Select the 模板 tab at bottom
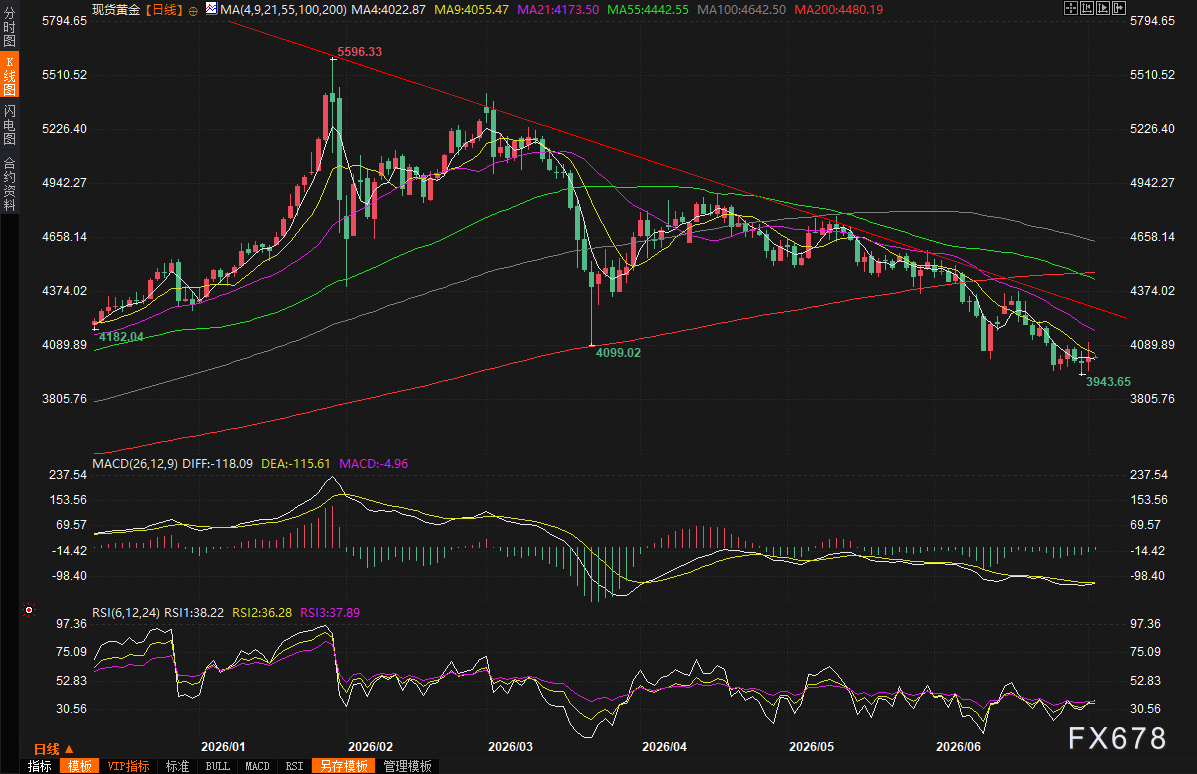This screenshot has width=1197, height=774. tap(79, 766)
